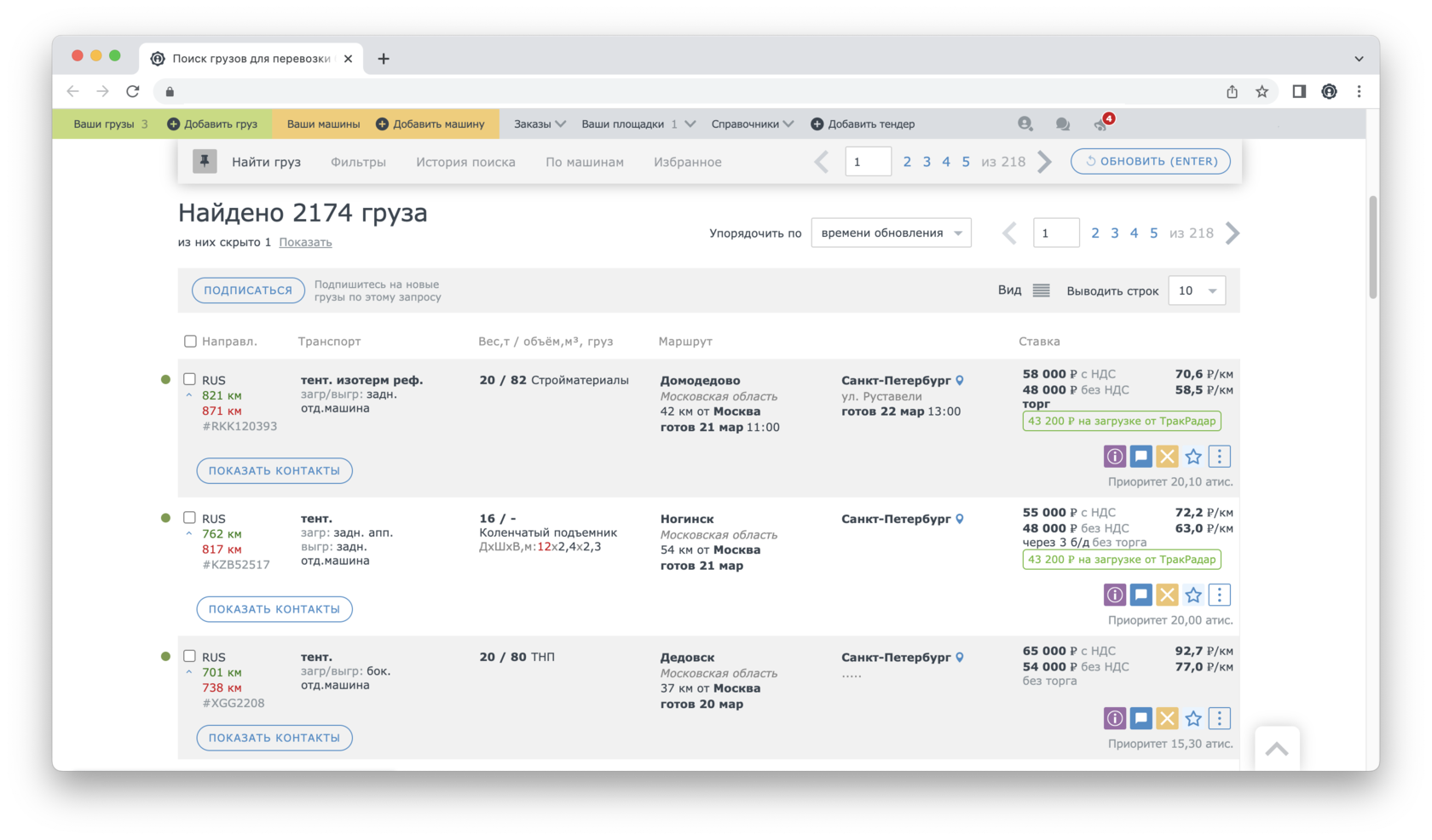Click Добавить машину button
Screen dimensions: 1432x840
(x=430, y=124)
